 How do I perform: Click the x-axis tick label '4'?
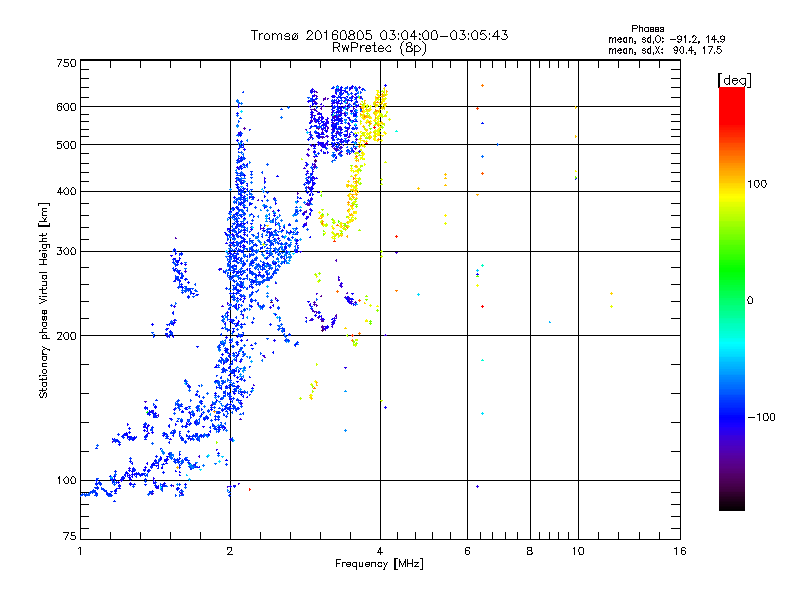tap(380, 551)
